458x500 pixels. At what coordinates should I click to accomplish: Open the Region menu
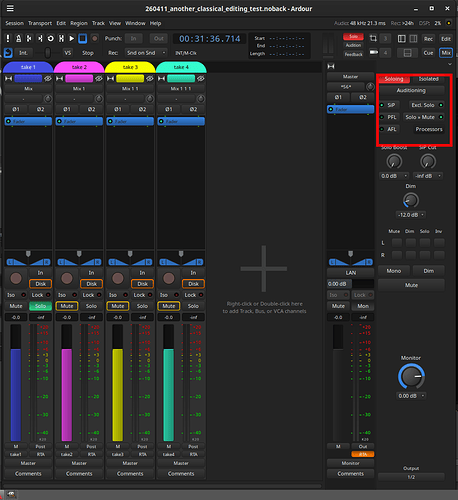point(79,23)
